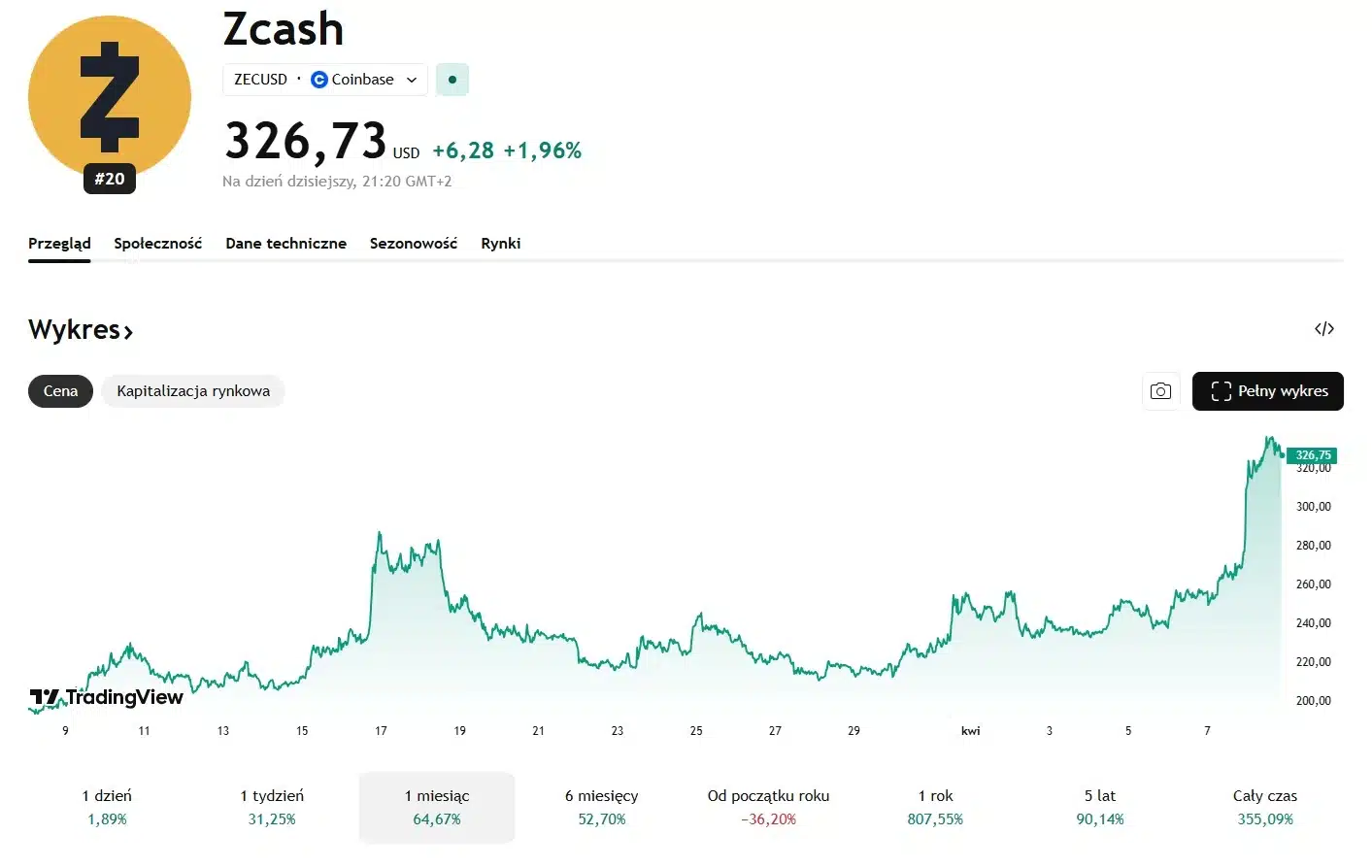Click the price peak near date 17
Viewport: 1372px width, 868px height.
379,534
